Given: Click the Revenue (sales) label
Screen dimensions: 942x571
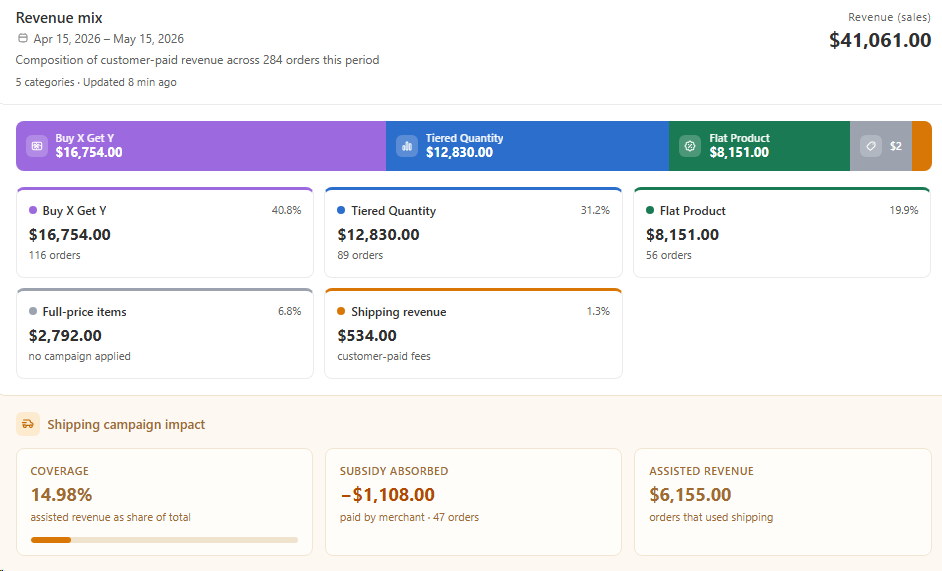Looking at the screenshot, I should point(889,17).
